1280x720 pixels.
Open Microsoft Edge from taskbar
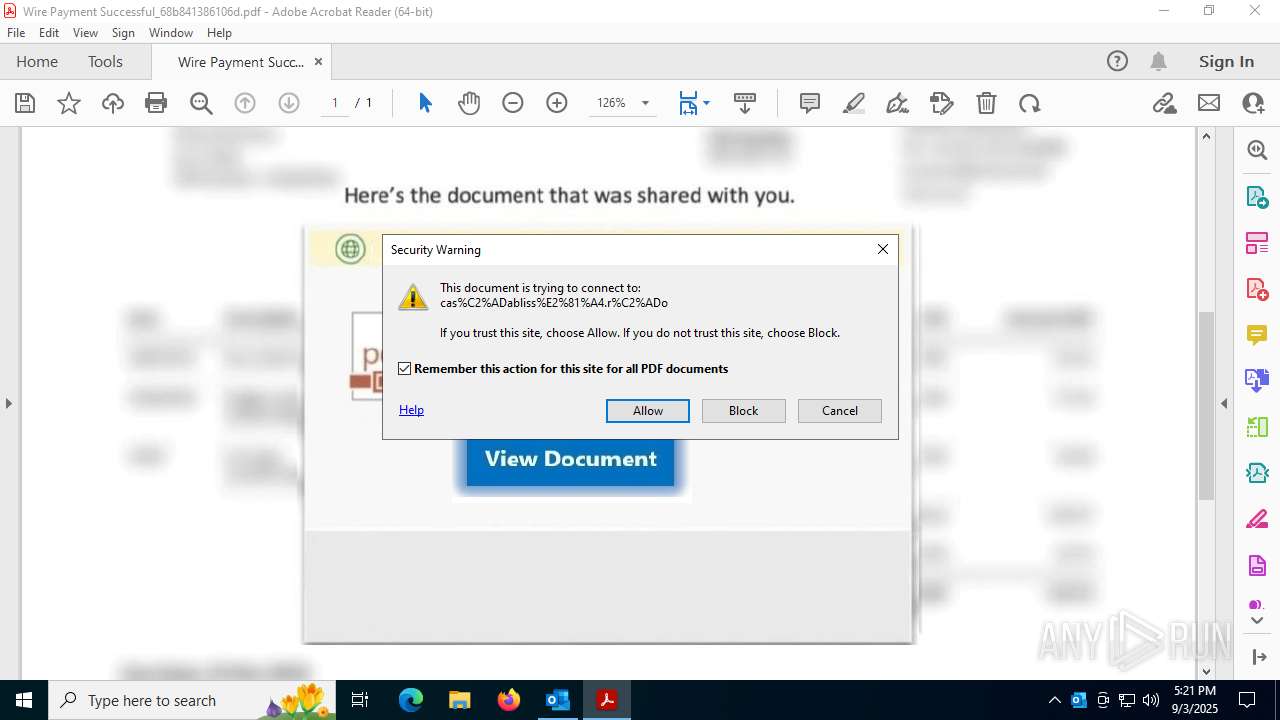click(x=411, y=700)
